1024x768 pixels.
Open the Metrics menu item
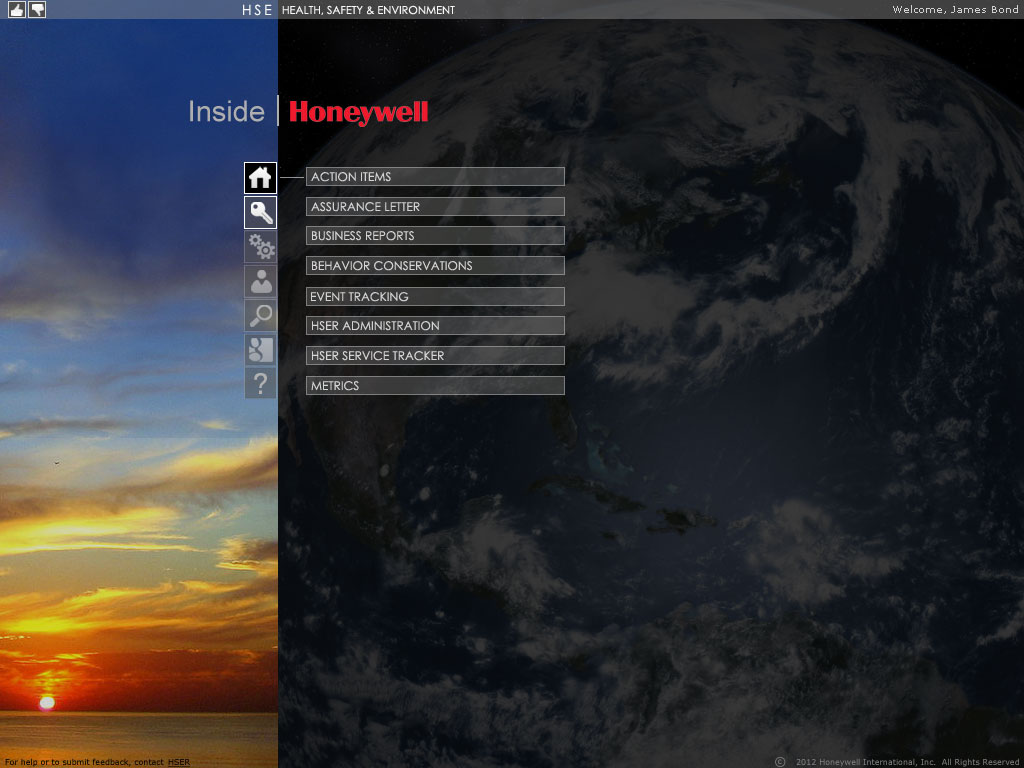coord(435,386)
